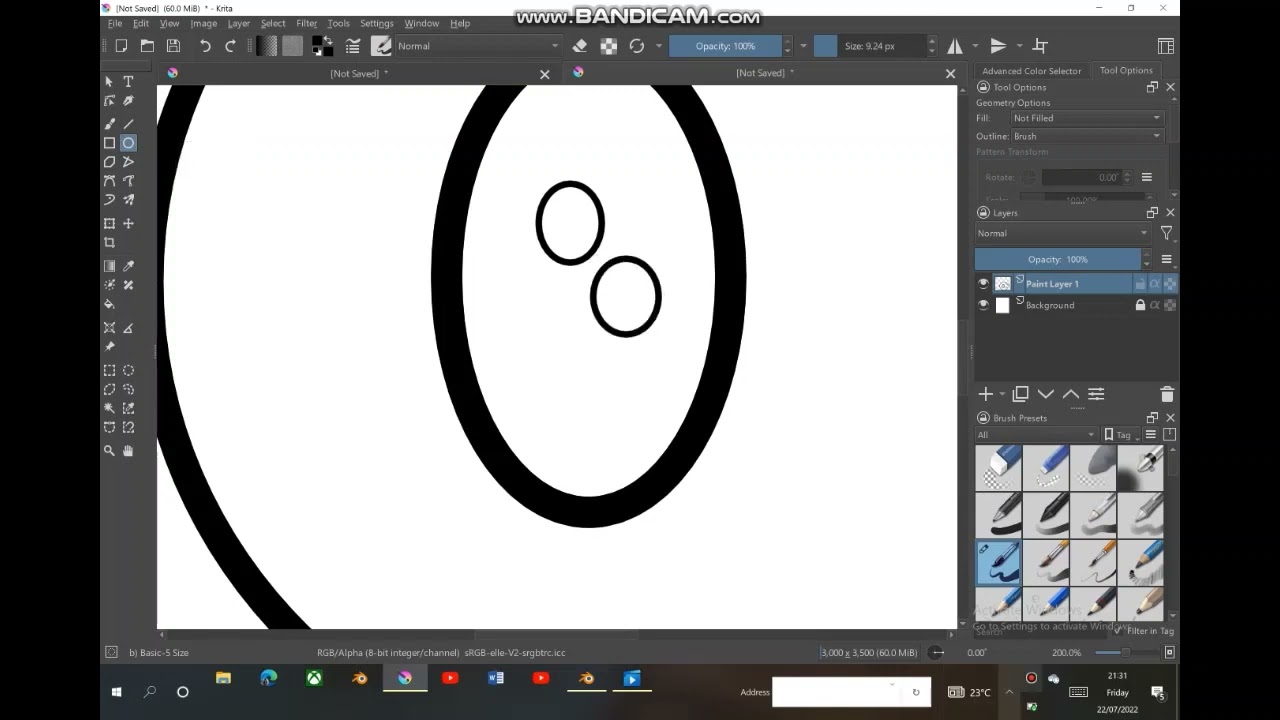The width and height of the screenshot is (1280, 720).
Task: Delete the selected layer
Action: click(x=1167, y=394)
